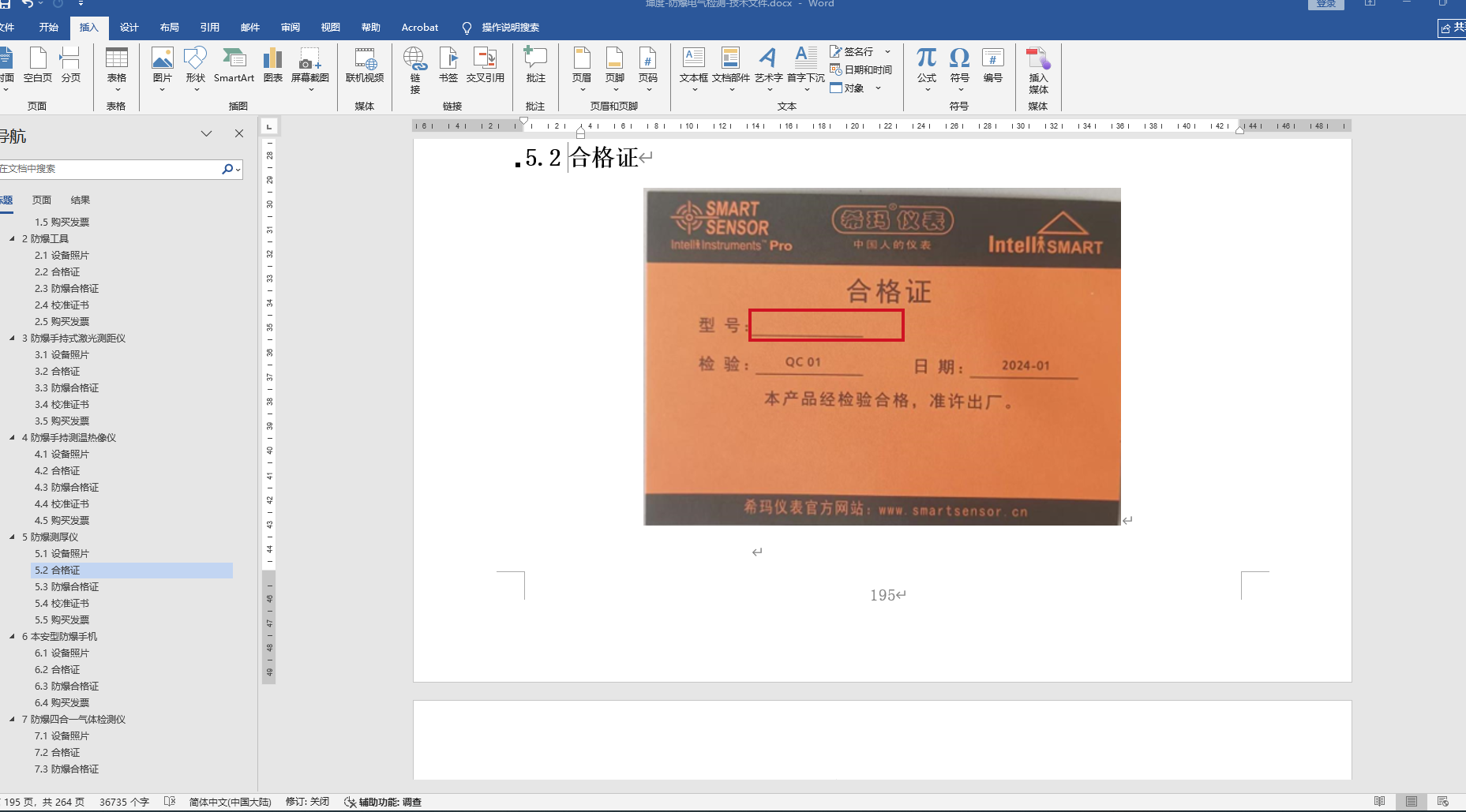Viewport: 1466px width, 812px height.
Task: Open the Signature Line (签名行) dropdown arrow
Action: click(x=888, y=51)
